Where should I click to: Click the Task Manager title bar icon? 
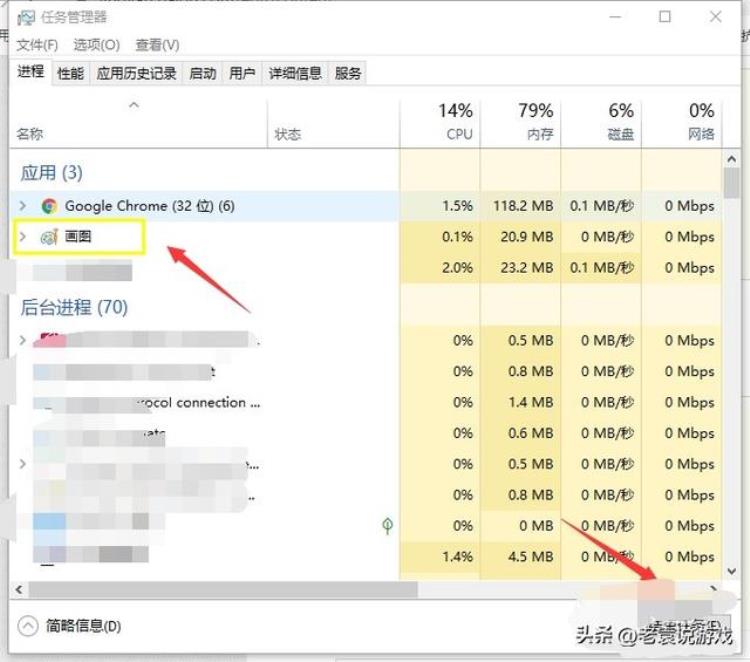tap(26, 18)
